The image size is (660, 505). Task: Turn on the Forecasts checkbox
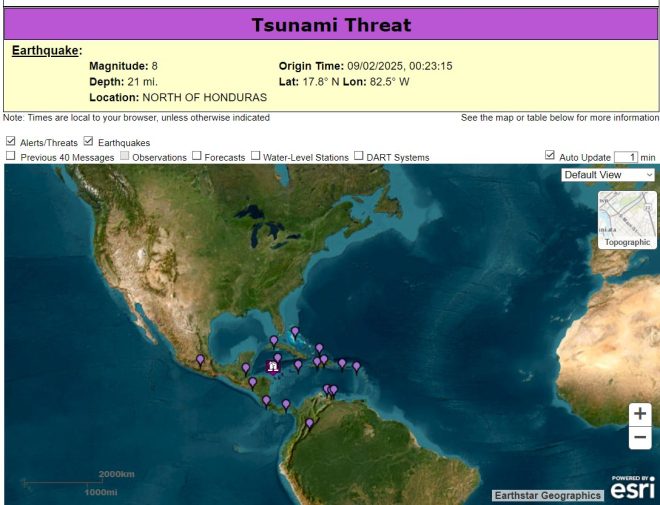tap(197, 156)
